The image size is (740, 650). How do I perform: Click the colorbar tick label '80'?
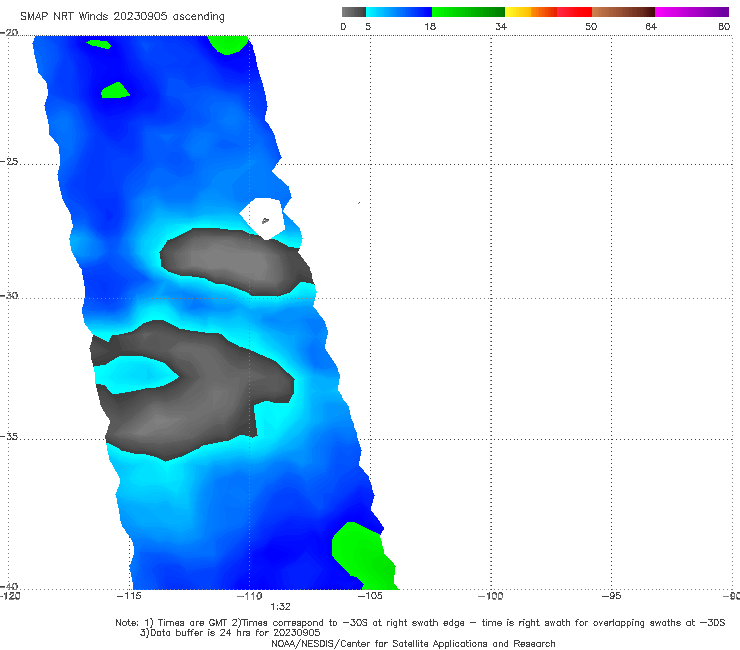pyautogui.click(x=724, y=26)
